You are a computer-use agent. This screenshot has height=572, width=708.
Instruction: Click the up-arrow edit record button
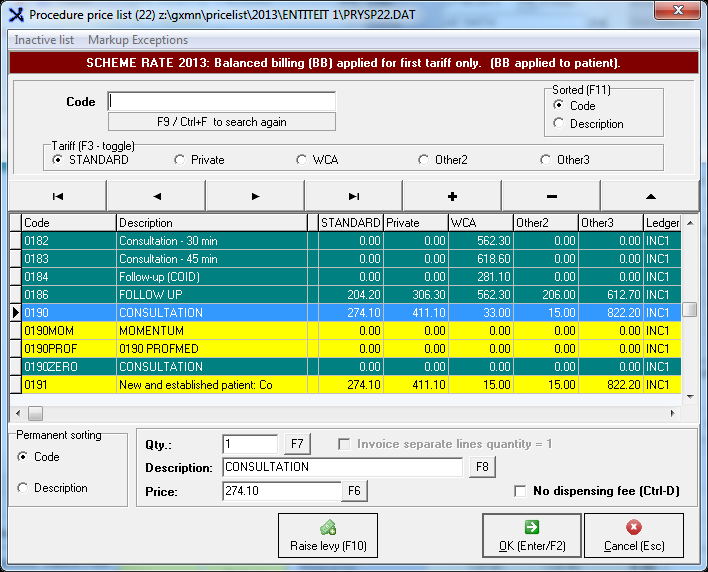649,196
